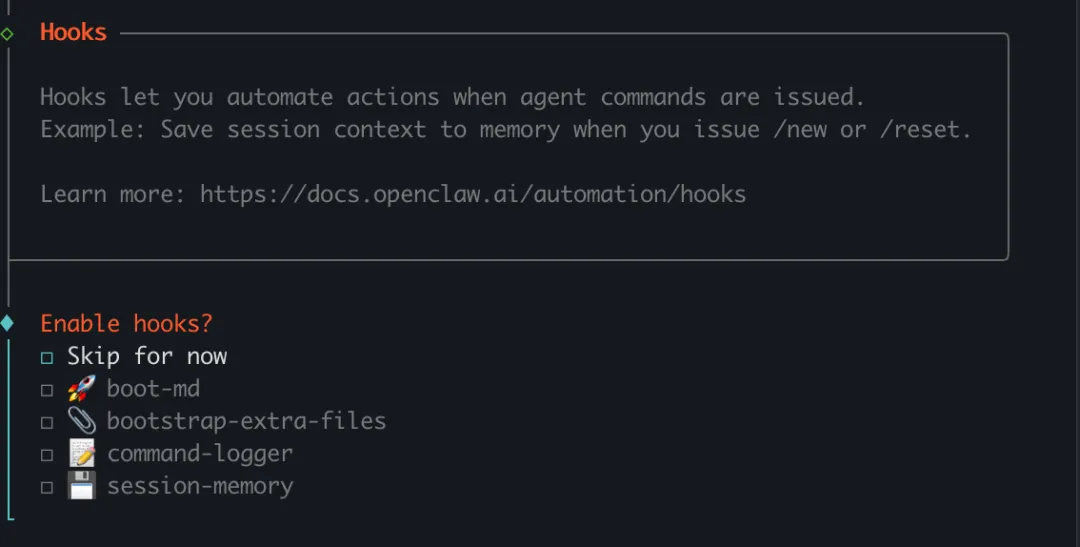Screen dimensions: 1080x547
Task: Choose the "Skip for now" option label
Action: click(x=147, y=356)
